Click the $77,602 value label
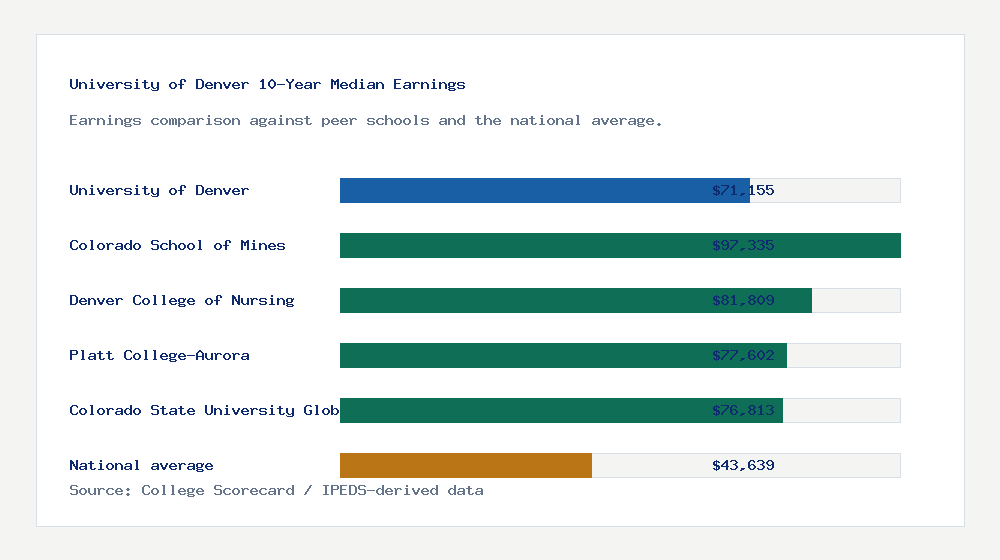Image resolution: width=1000 pixels, height=560 pixels. coord(743,355)
